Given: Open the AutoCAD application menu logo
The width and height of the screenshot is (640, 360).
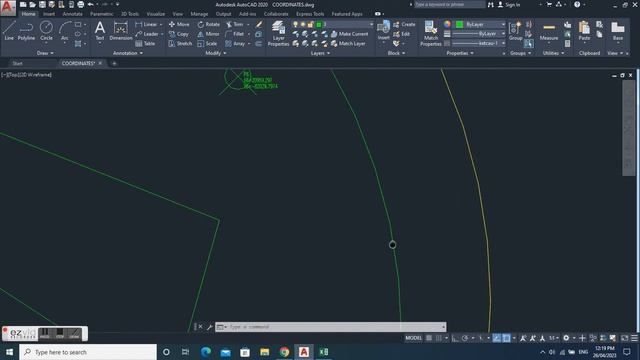Looking at the screenshot, I should pyautogui.click(x=8, y=8).
